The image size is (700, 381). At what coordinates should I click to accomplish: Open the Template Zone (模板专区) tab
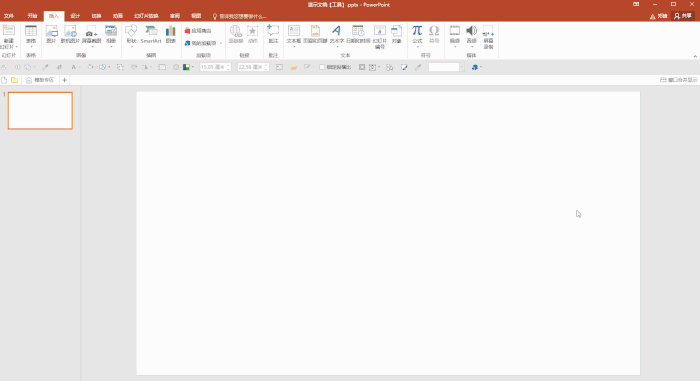(x=40, y=80)
